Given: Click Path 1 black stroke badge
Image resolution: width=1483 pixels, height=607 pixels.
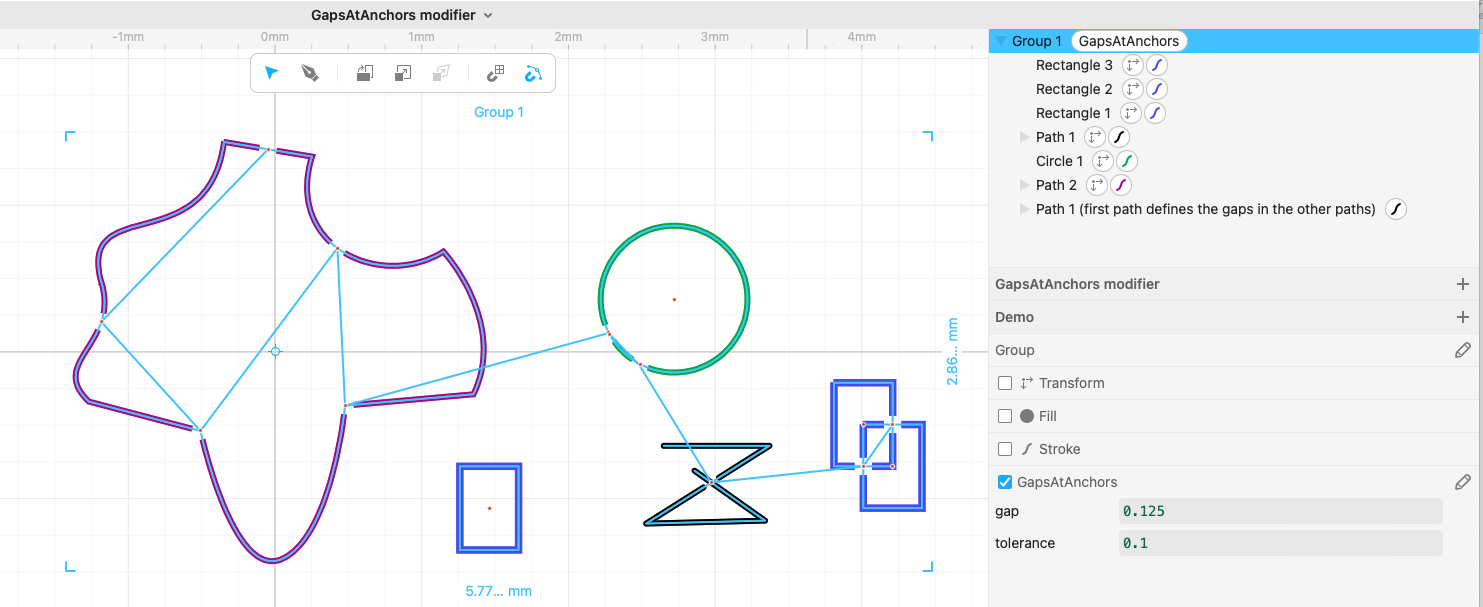Looking at the screenshot, I should [x=1119, y=137].
